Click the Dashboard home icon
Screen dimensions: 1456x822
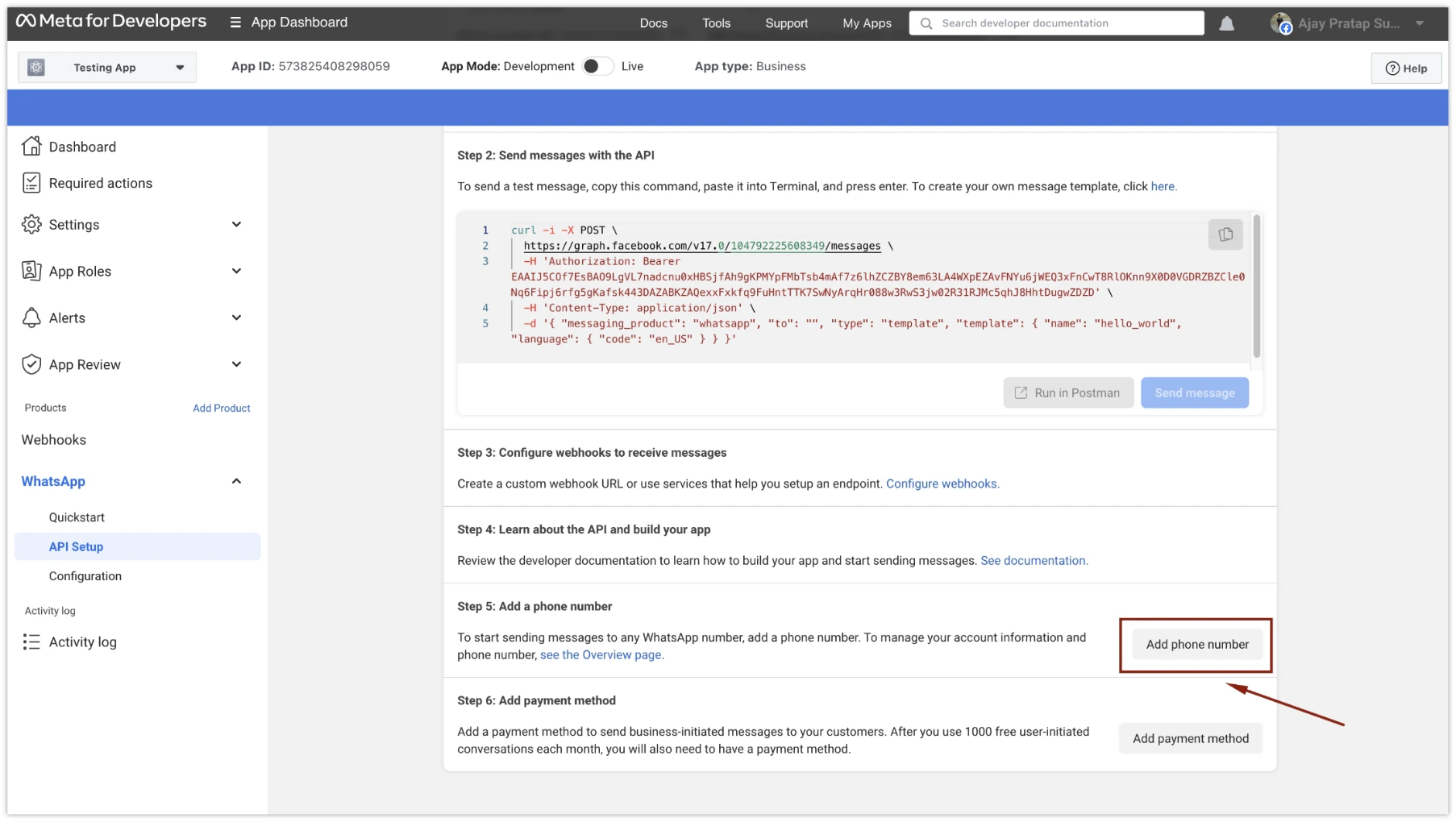click(x=31, y=146)
